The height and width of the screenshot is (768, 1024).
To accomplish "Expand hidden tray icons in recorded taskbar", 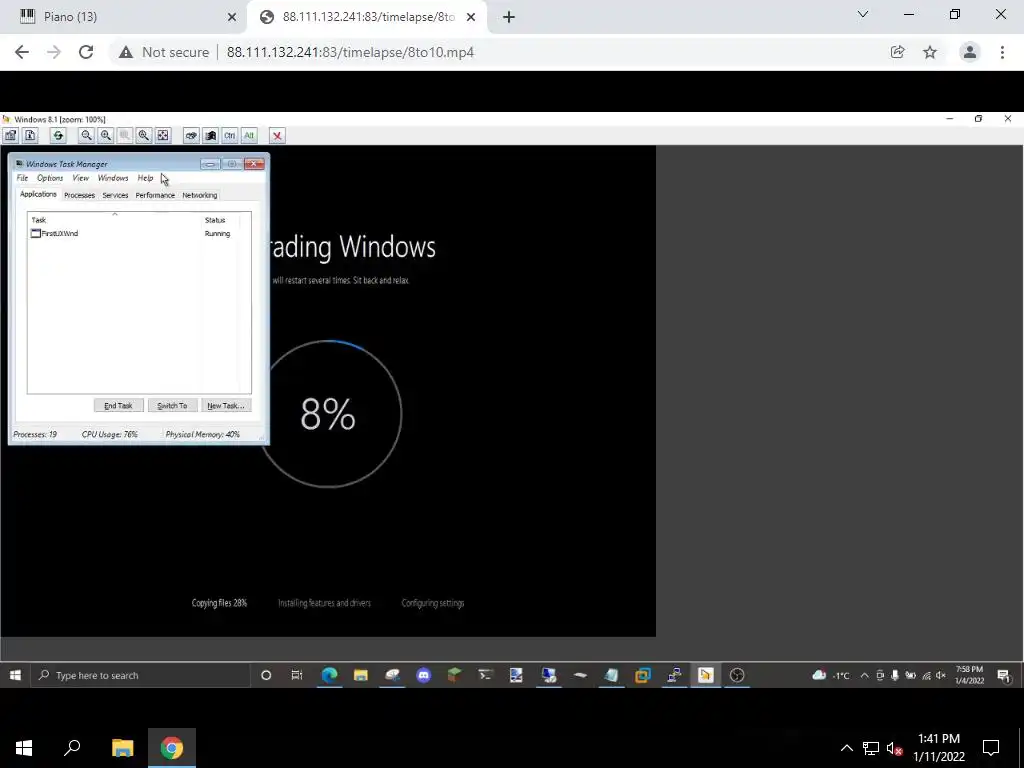I will click(x=864, y=675).
